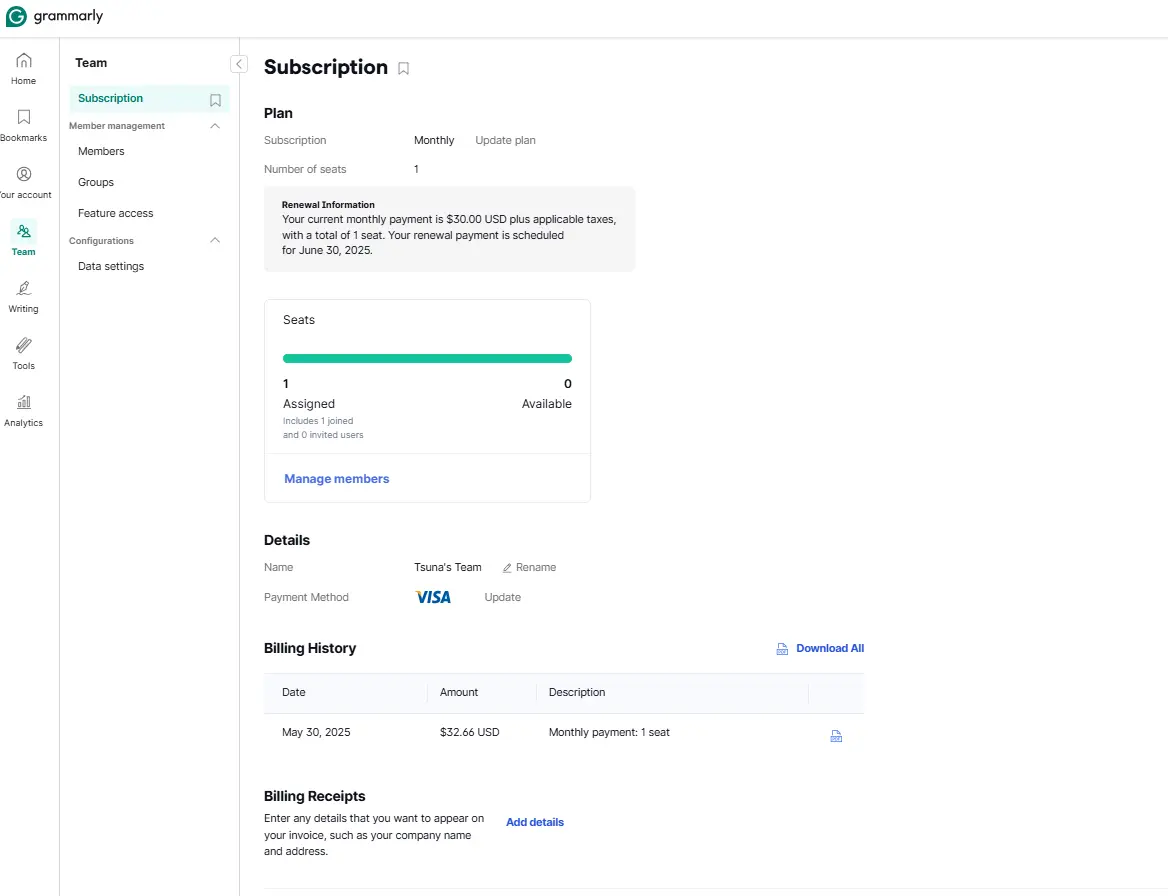
Task: Select the Writing sidebar icon
Action: click(x=24, y=296)
